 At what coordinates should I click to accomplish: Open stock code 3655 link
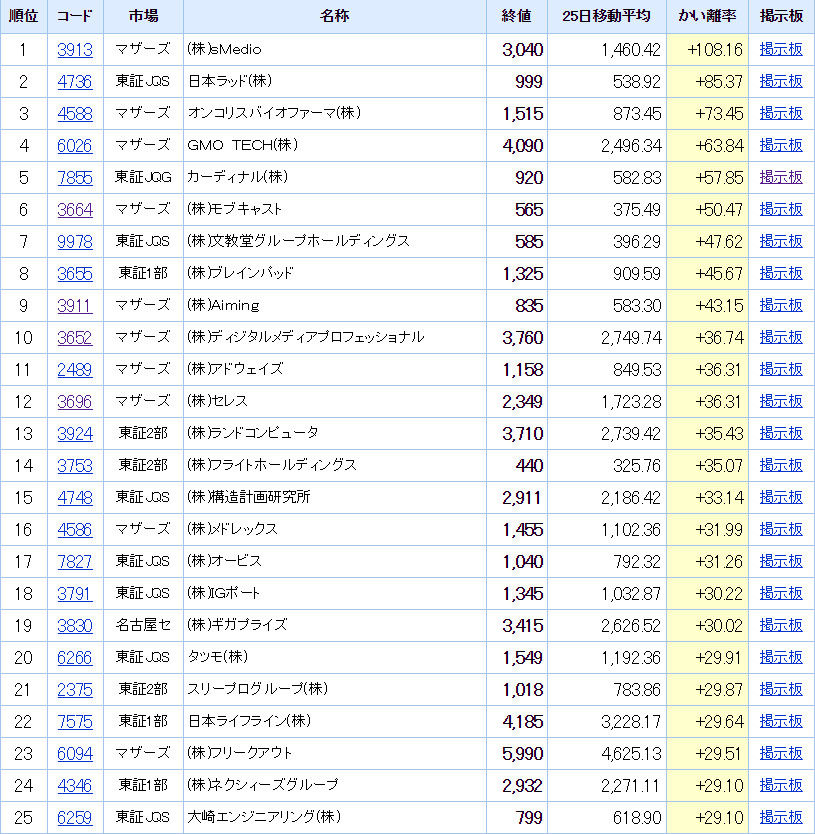click(x=75, y=273)
